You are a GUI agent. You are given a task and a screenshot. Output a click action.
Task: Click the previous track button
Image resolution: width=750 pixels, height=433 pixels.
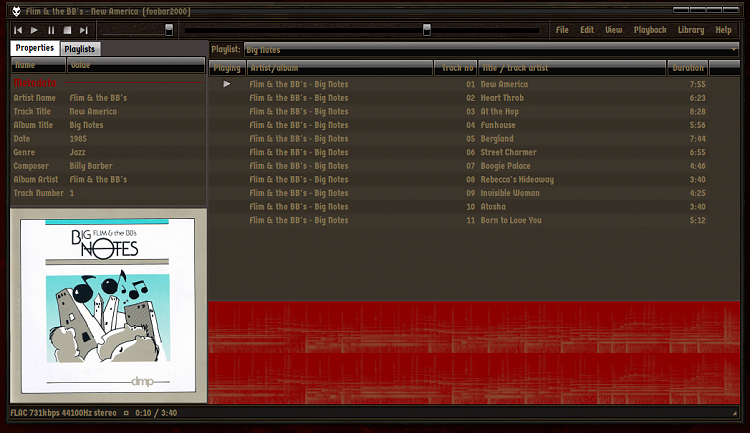pos(18,30)
